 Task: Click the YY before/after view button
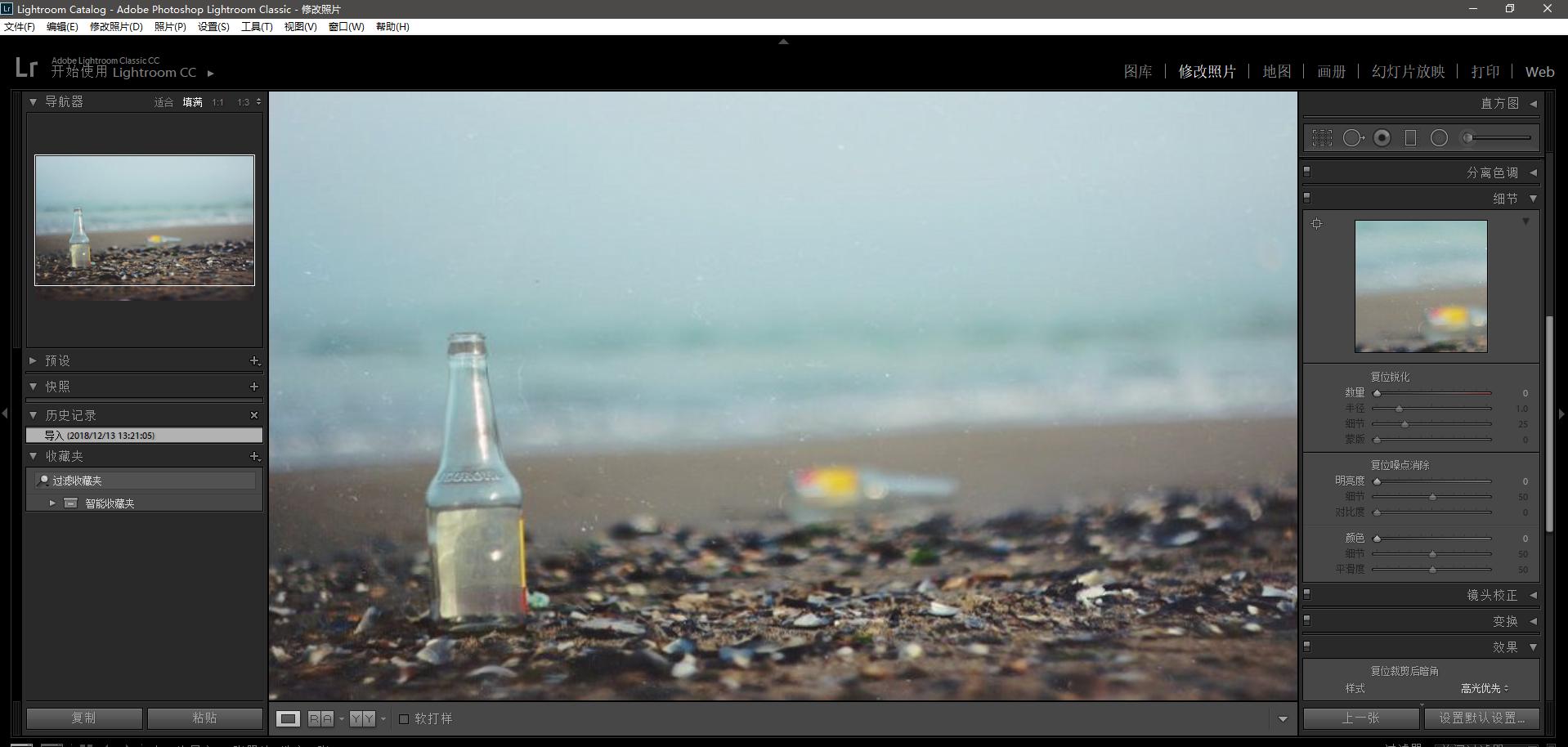[362, 718]
